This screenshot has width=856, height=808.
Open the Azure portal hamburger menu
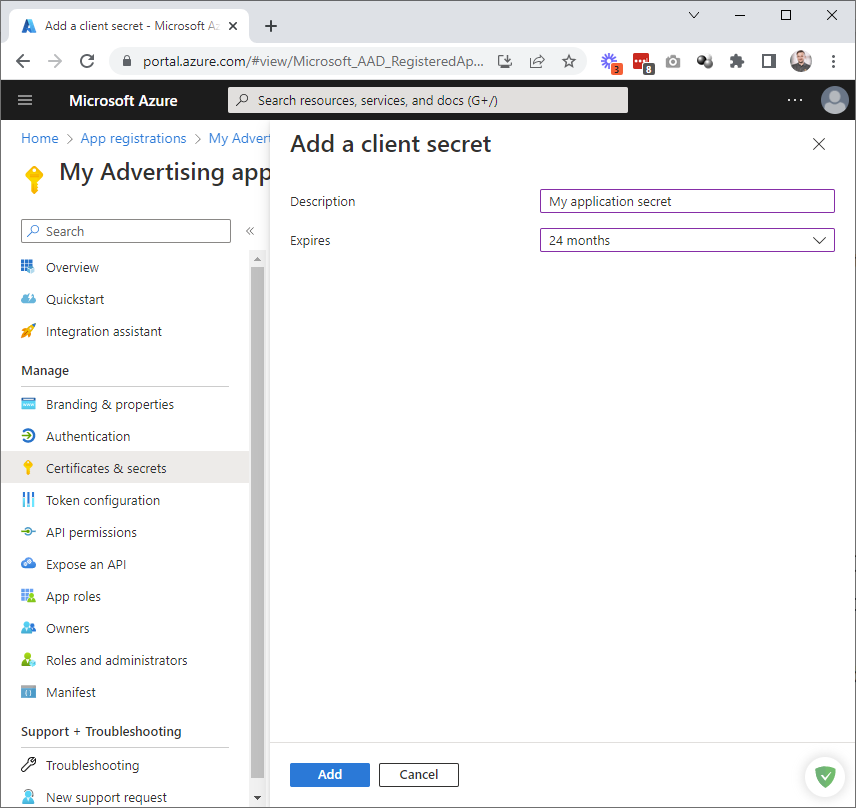click(25, 100)
